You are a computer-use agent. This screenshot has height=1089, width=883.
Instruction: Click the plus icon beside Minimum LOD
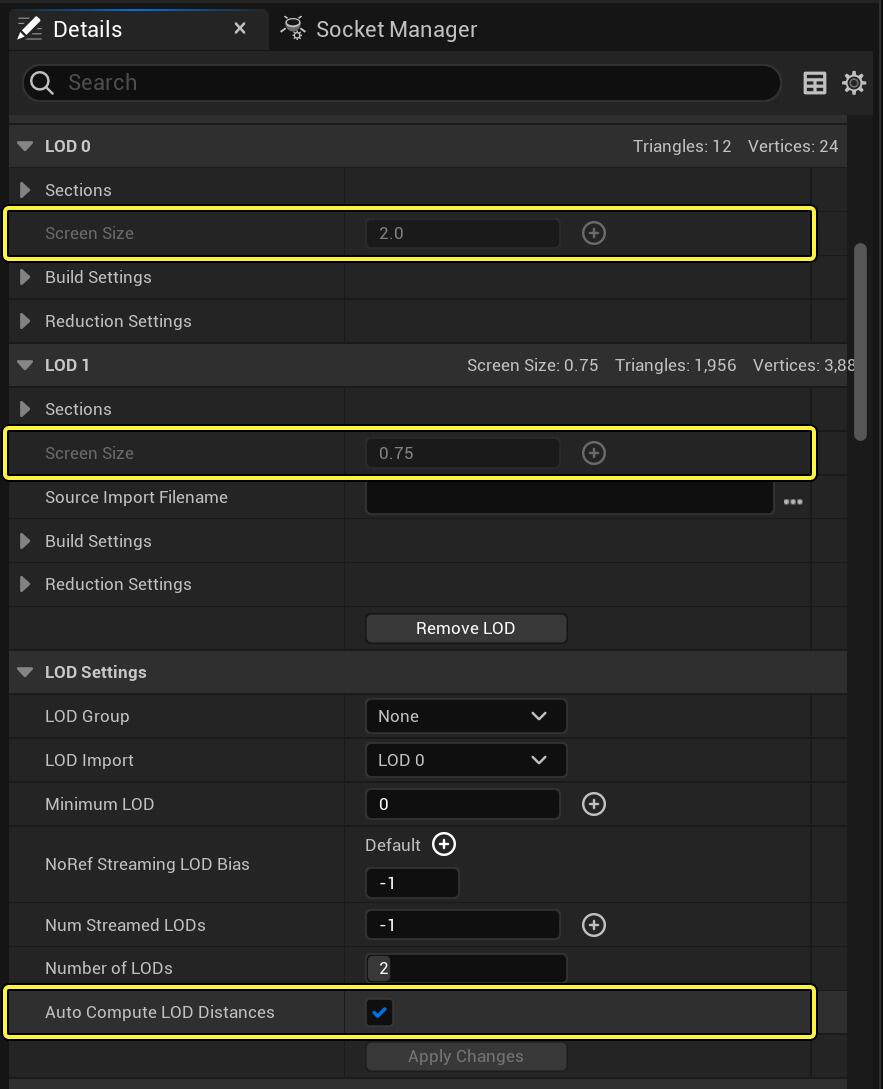point(594,804)
